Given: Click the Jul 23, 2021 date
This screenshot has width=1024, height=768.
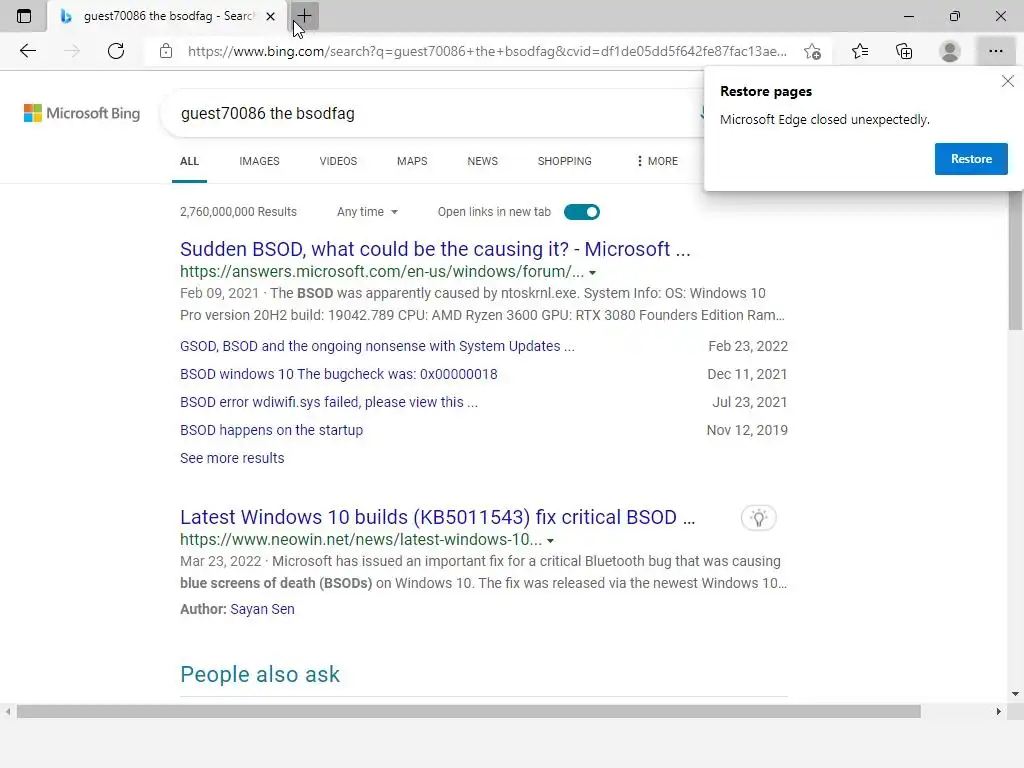Looking at the screenshot, I should (750, 402).
